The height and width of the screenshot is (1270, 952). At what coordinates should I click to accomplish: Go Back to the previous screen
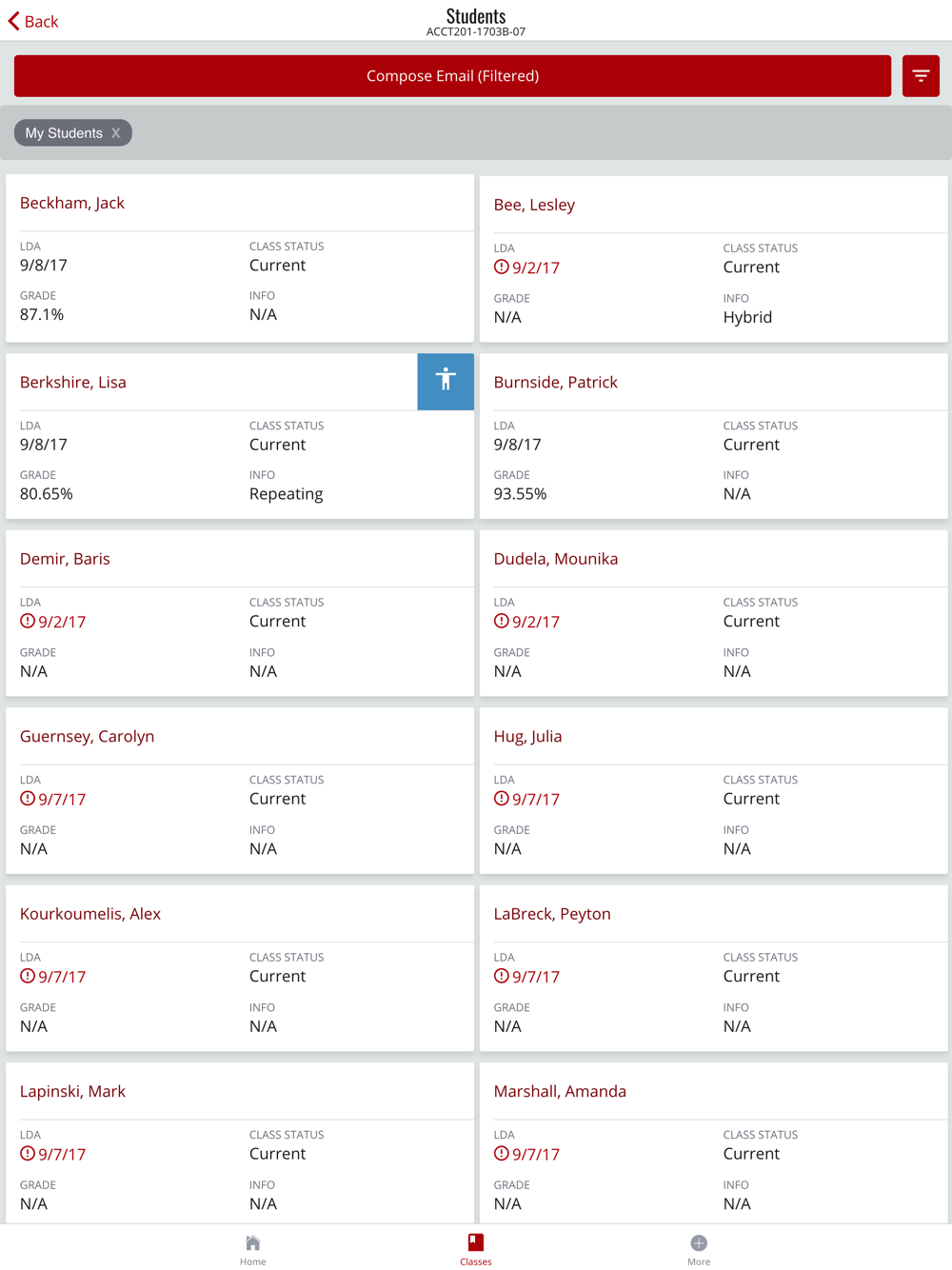pyautogui.click(x=34, y=21)
